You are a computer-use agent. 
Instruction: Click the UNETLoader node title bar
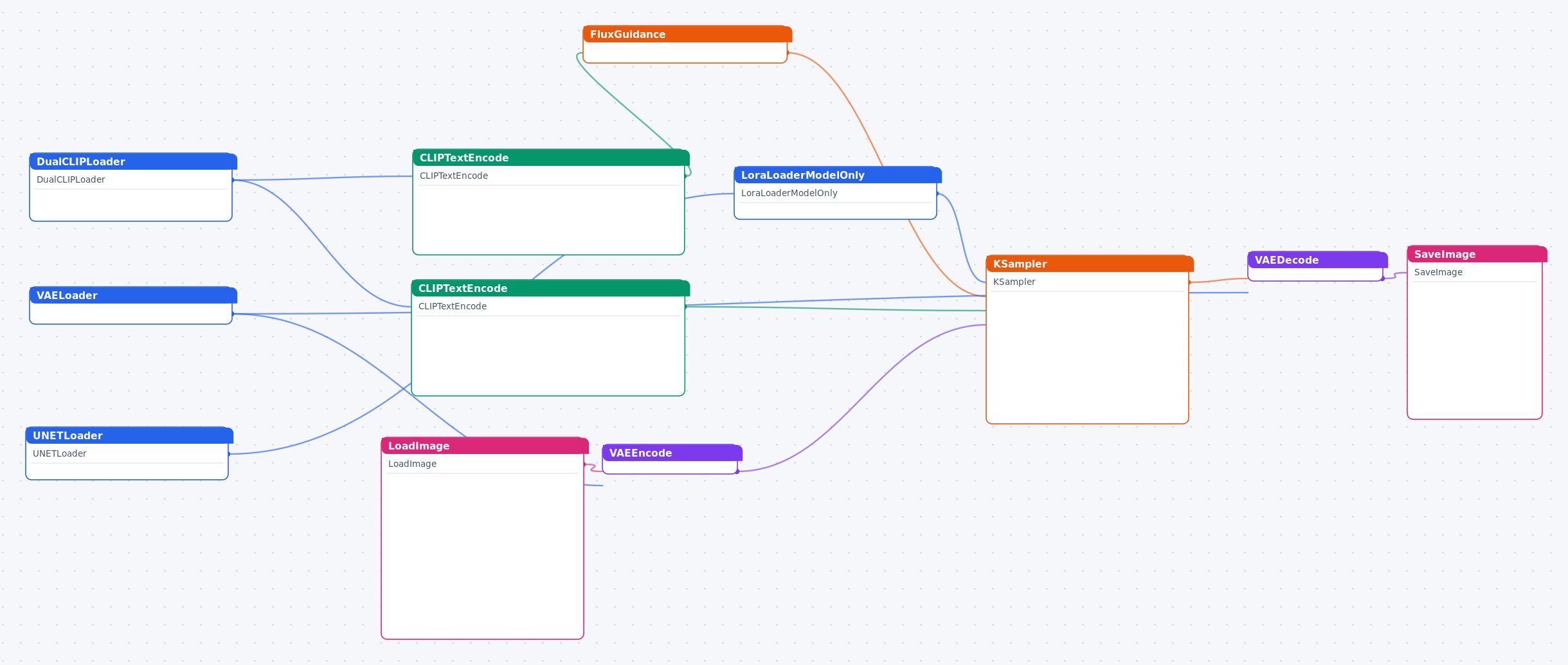129,435
